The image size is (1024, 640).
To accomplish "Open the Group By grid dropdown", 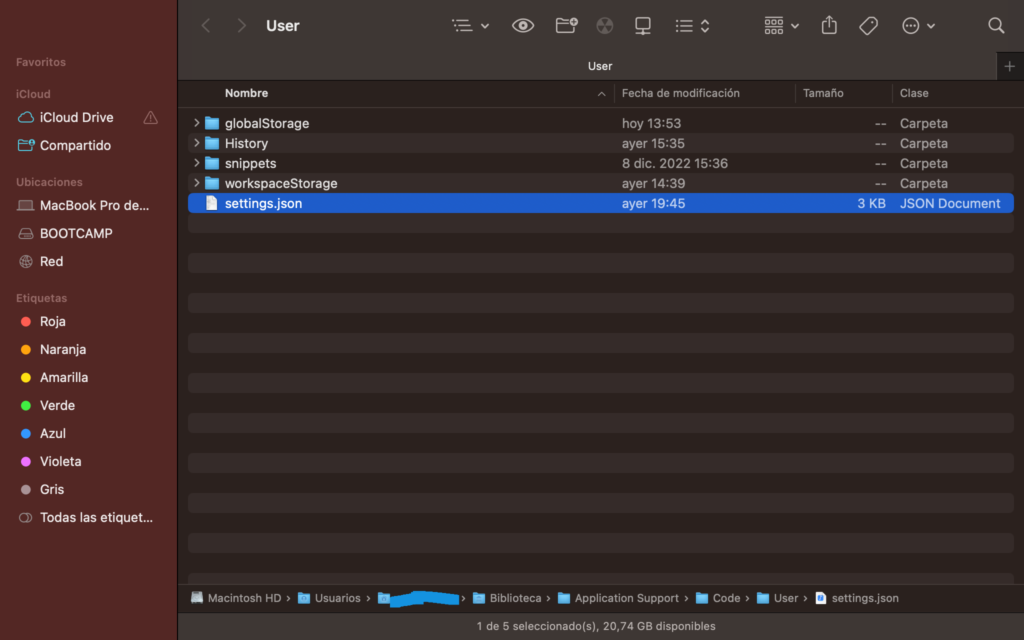I will coord(781,26).
